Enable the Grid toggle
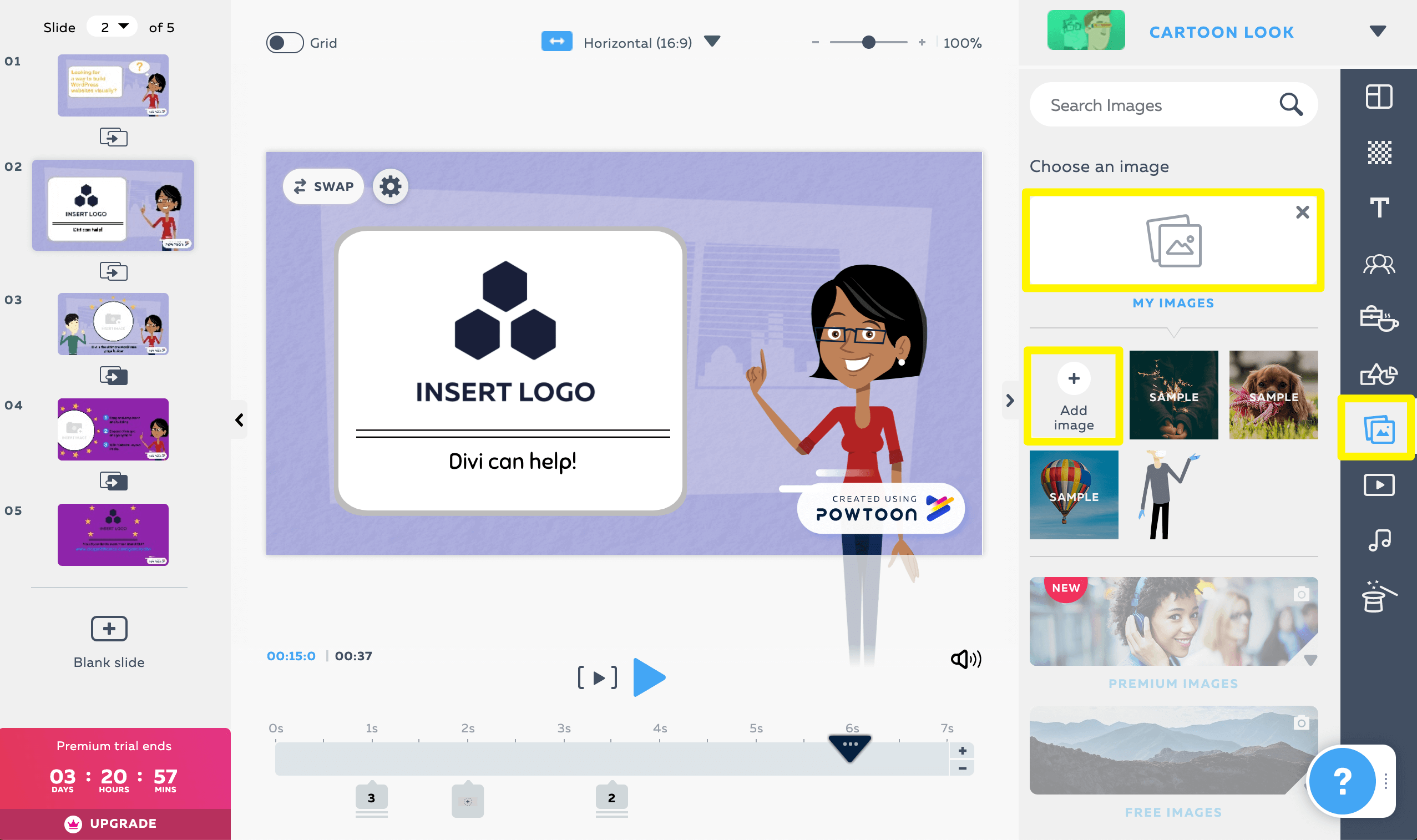Viewport: 1417px width, 840px height. pyautogui.click(x=285, y=43)
